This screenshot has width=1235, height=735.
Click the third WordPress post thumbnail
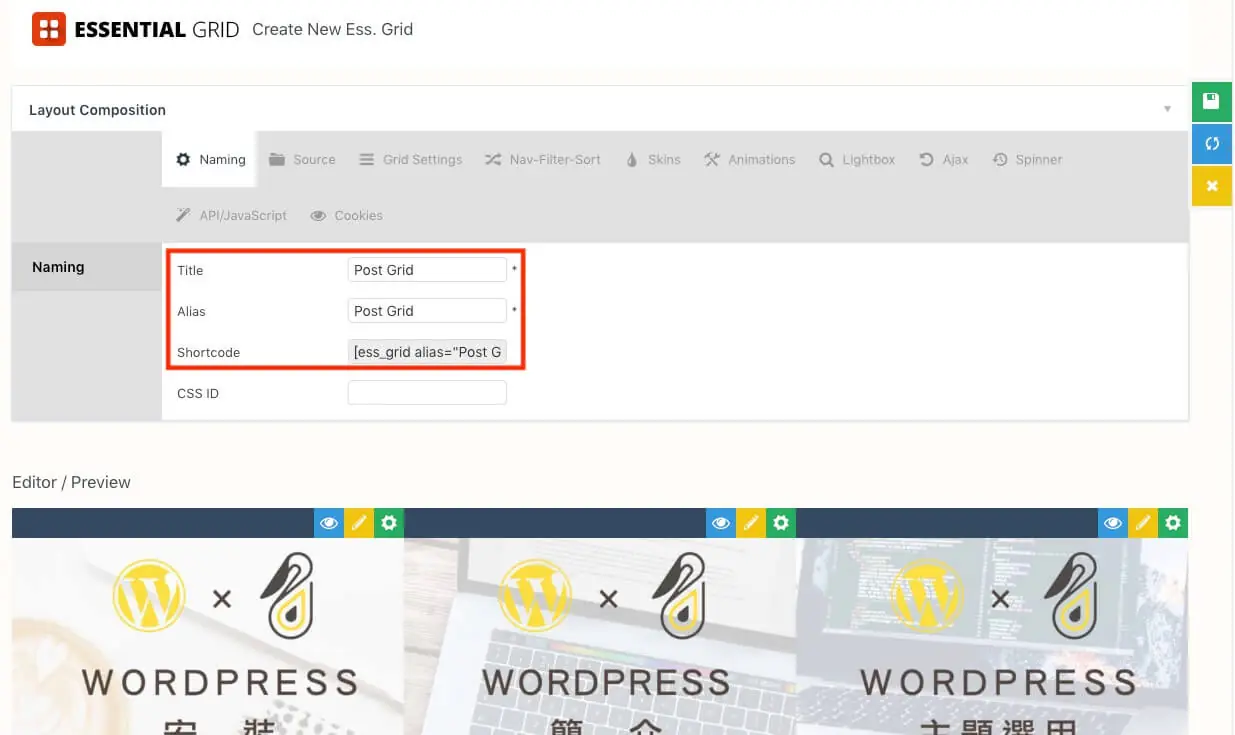click(x=992, y=637)
